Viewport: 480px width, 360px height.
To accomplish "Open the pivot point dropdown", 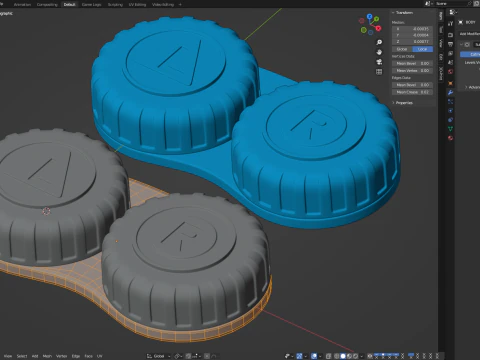I will [x=179, y=356].
